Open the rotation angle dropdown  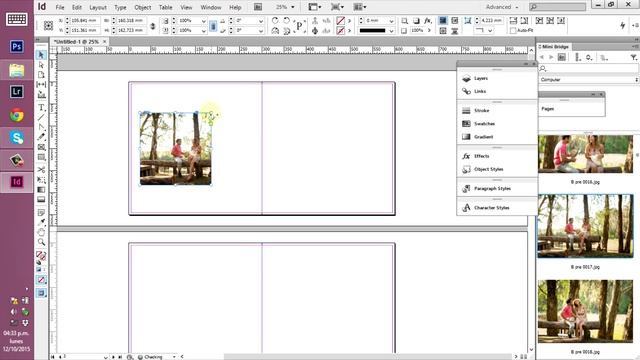tap(261, 20)
